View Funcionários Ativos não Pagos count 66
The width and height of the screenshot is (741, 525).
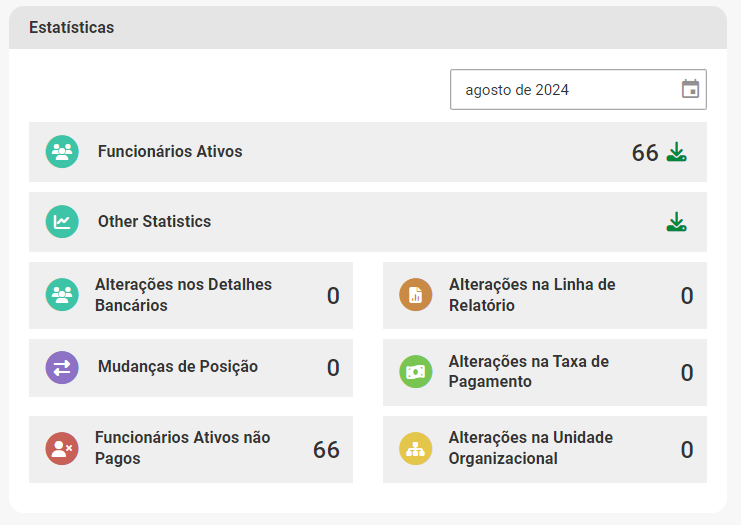pos(326,449)
